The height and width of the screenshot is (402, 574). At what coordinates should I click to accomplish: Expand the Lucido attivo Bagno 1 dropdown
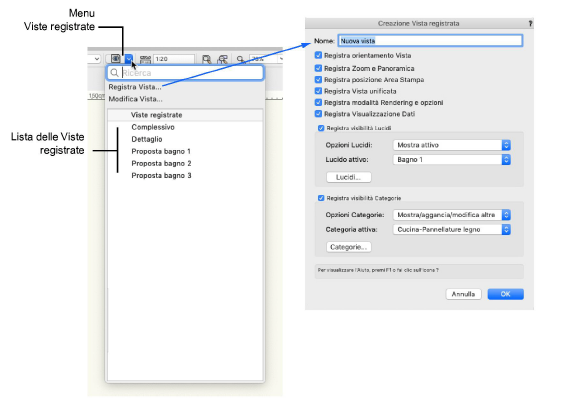tap(451, 160)
